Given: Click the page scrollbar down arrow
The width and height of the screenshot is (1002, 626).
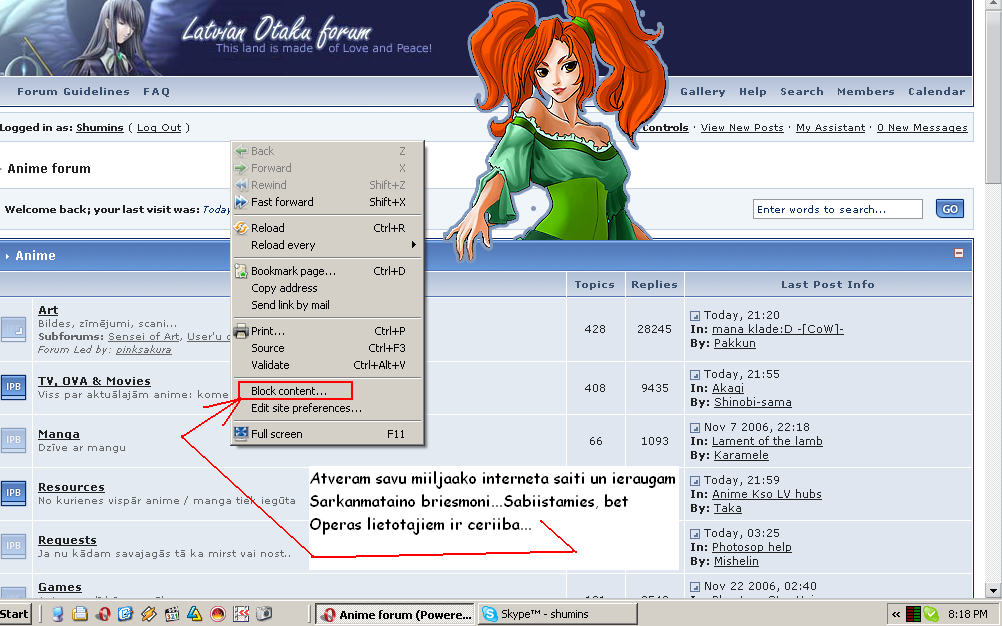Looking at the screenshot, I should pos(993,591).
